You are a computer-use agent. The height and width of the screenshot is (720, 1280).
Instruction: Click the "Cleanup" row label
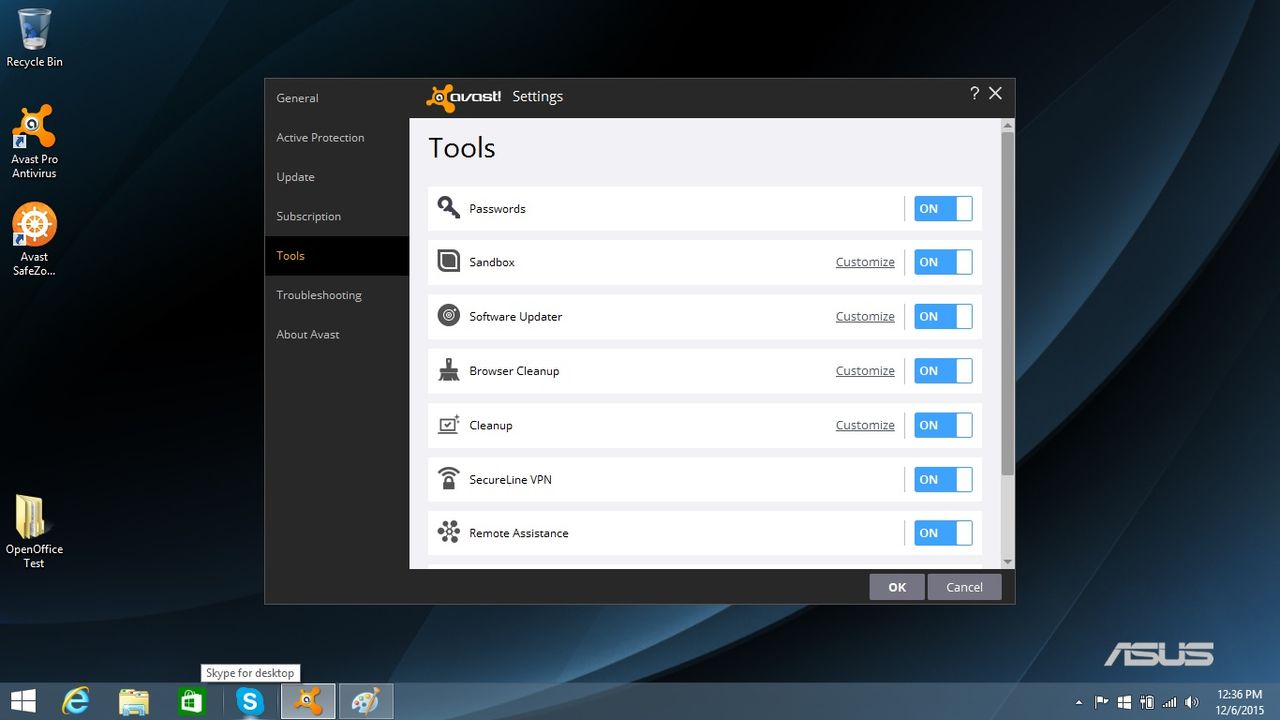pos(491,425)
